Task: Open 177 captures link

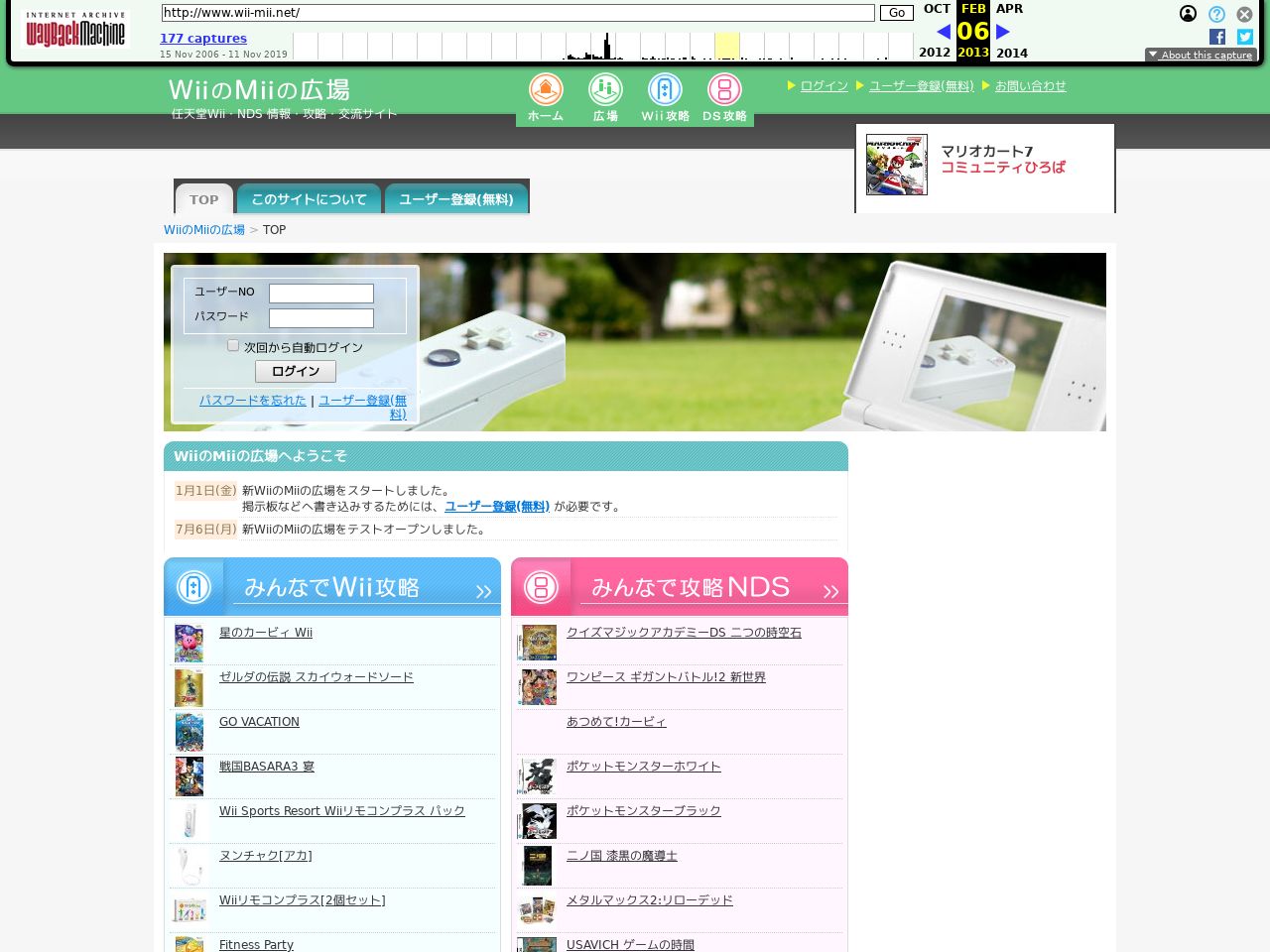Action: (x=203, y=39)
